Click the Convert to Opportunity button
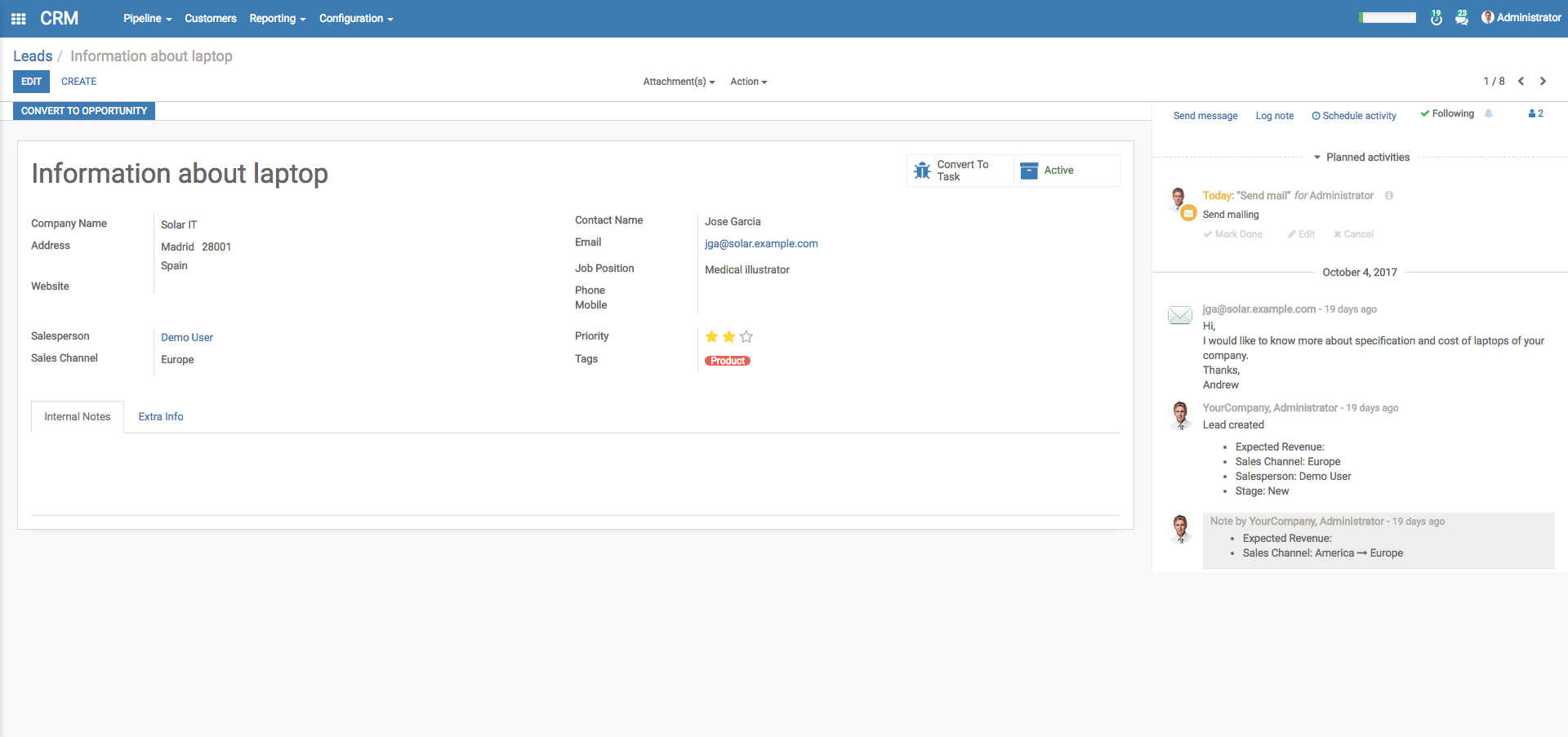This screenshot has height=737, width=1568. [x=84, y=111]
